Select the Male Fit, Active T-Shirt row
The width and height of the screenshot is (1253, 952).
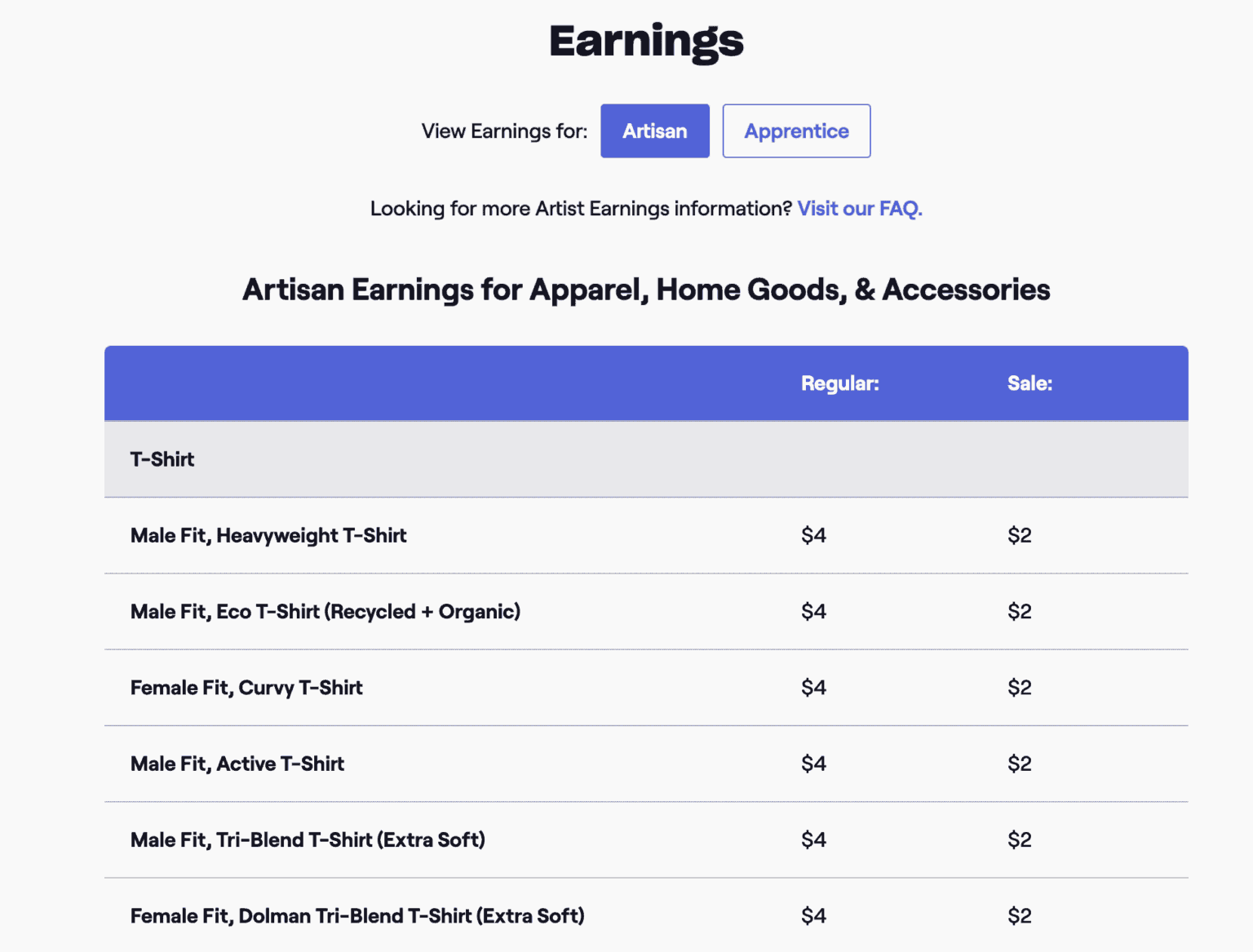tap(237, 764)
